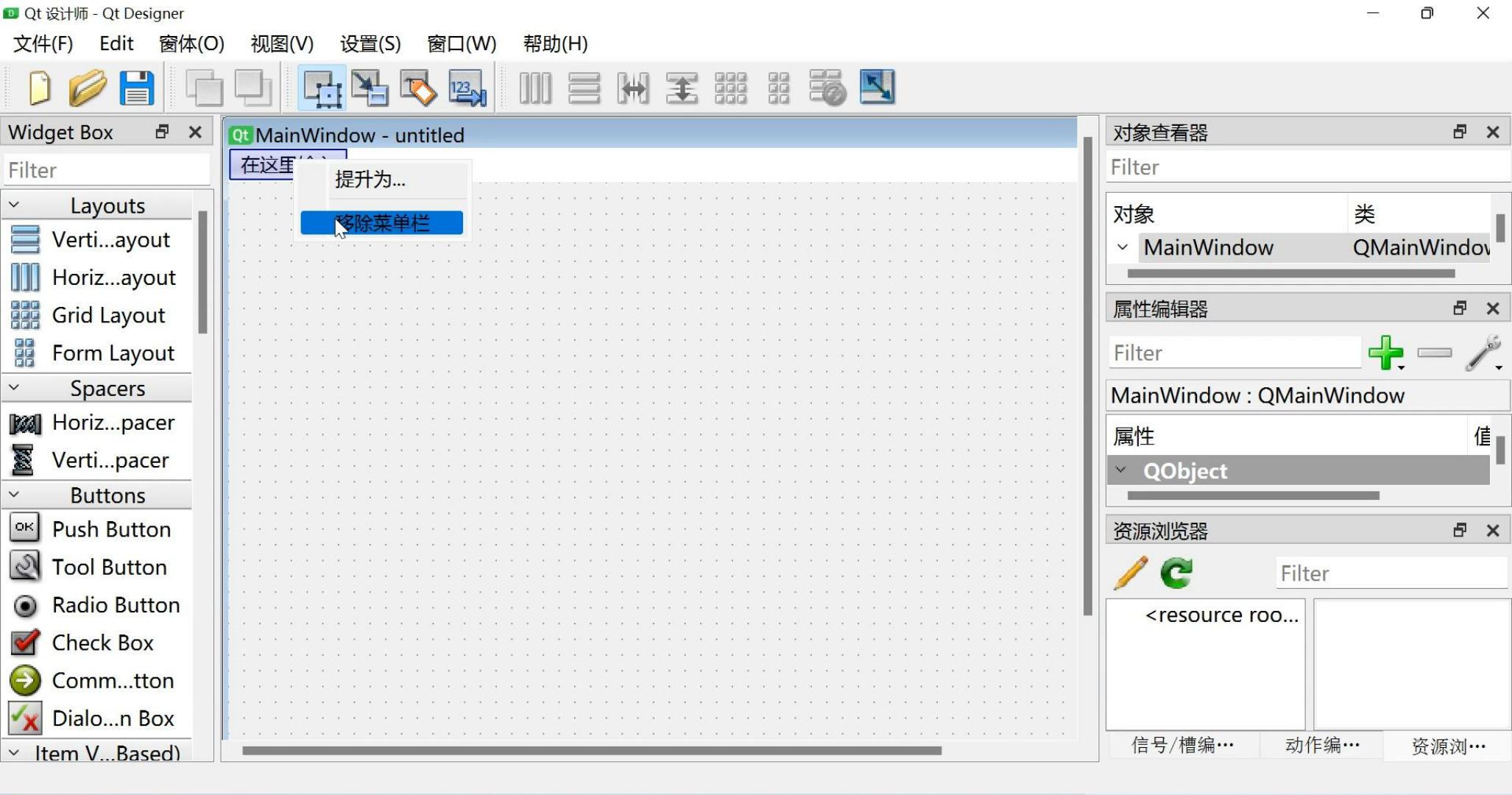Switch to the 信号/槽编辑器 tab
This screenshot has height=795, width=1512.
click(x=1182, y=746)
